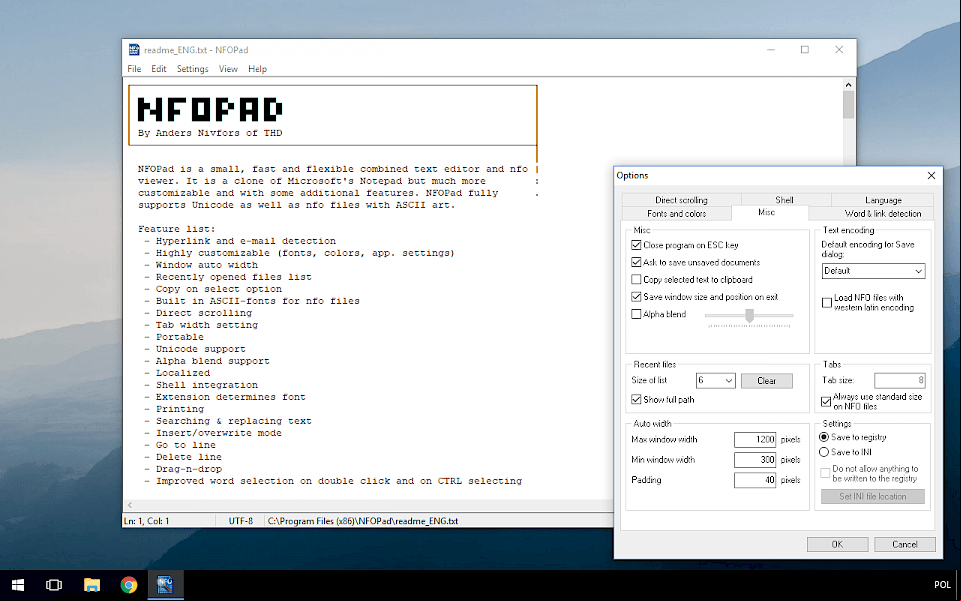Click UTF-8 encoding in status bar
The height and width of the screenshot is (601, 961).
(241, 521)
